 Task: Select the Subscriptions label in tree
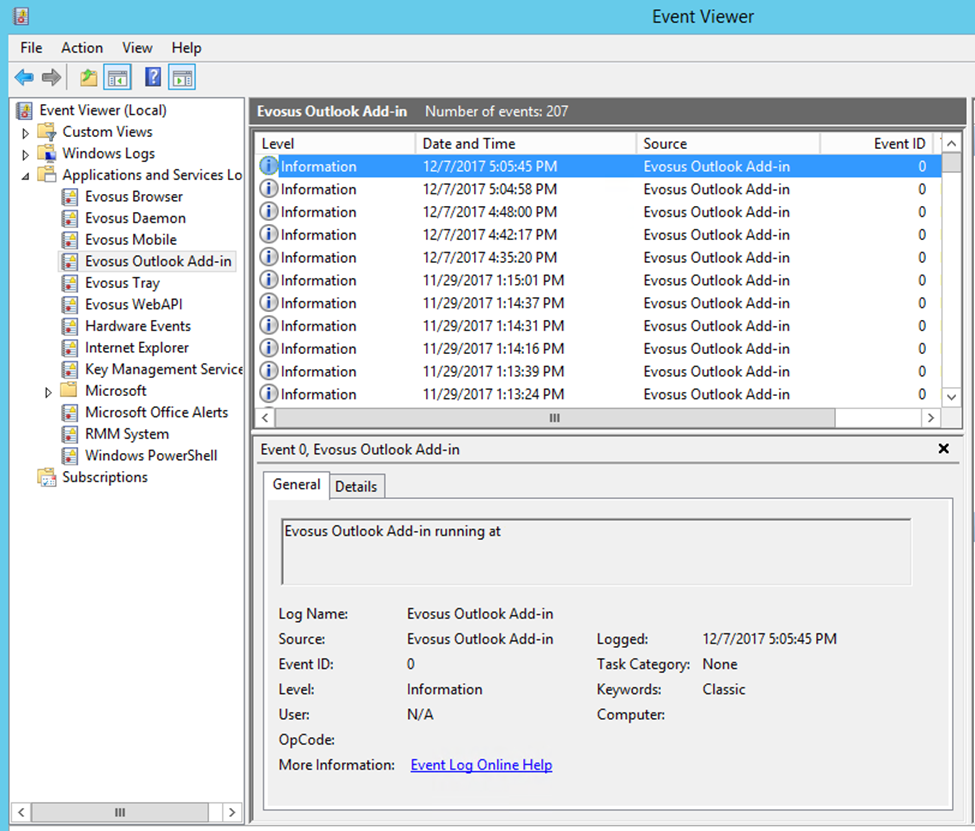pyautogui.click(x=105, y=477)
